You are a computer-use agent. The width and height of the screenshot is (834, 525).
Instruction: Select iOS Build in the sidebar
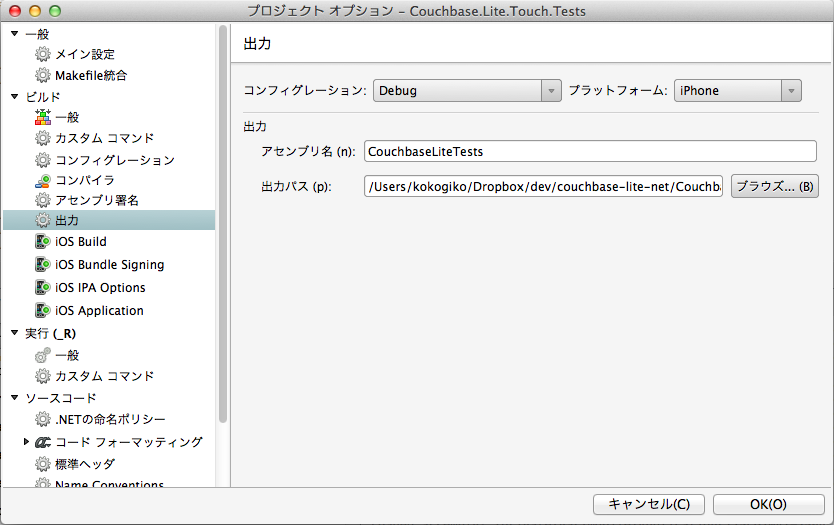coord(81,241)
